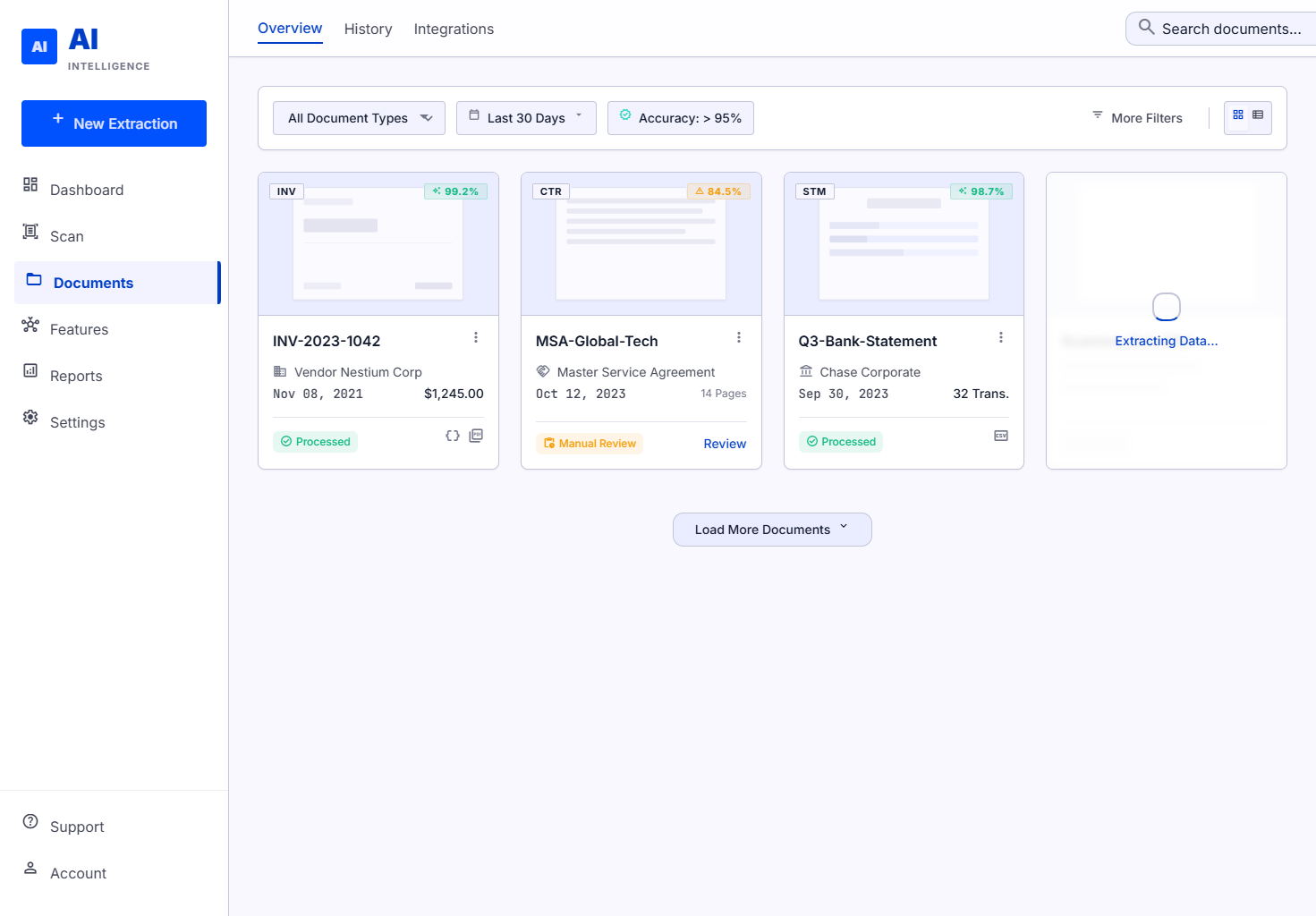
Task: Open Dashboard in the sidebar
Action: click(116, 190)
